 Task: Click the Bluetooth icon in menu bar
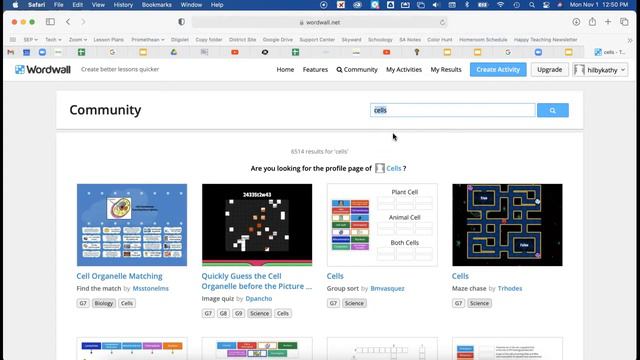467,5
